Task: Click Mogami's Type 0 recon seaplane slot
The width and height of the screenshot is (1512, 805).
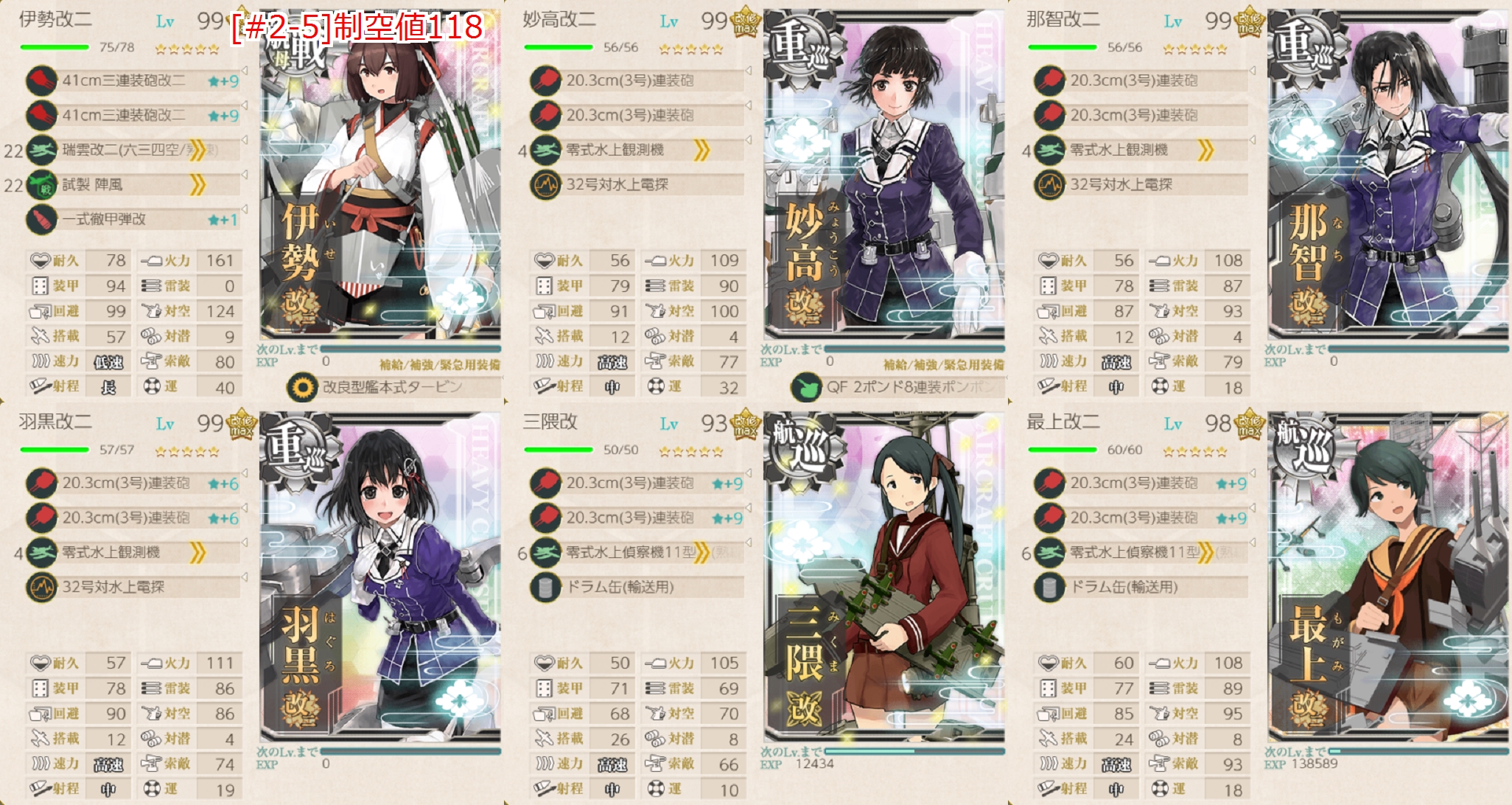Action: tap(1141, 553)
